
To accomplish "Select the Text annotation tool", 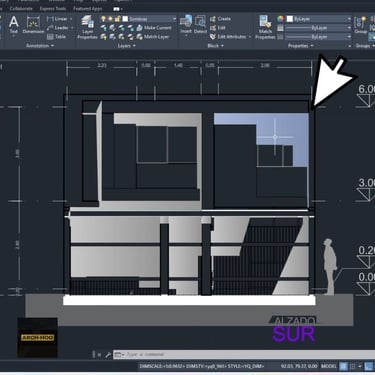I will click(14, 25).
